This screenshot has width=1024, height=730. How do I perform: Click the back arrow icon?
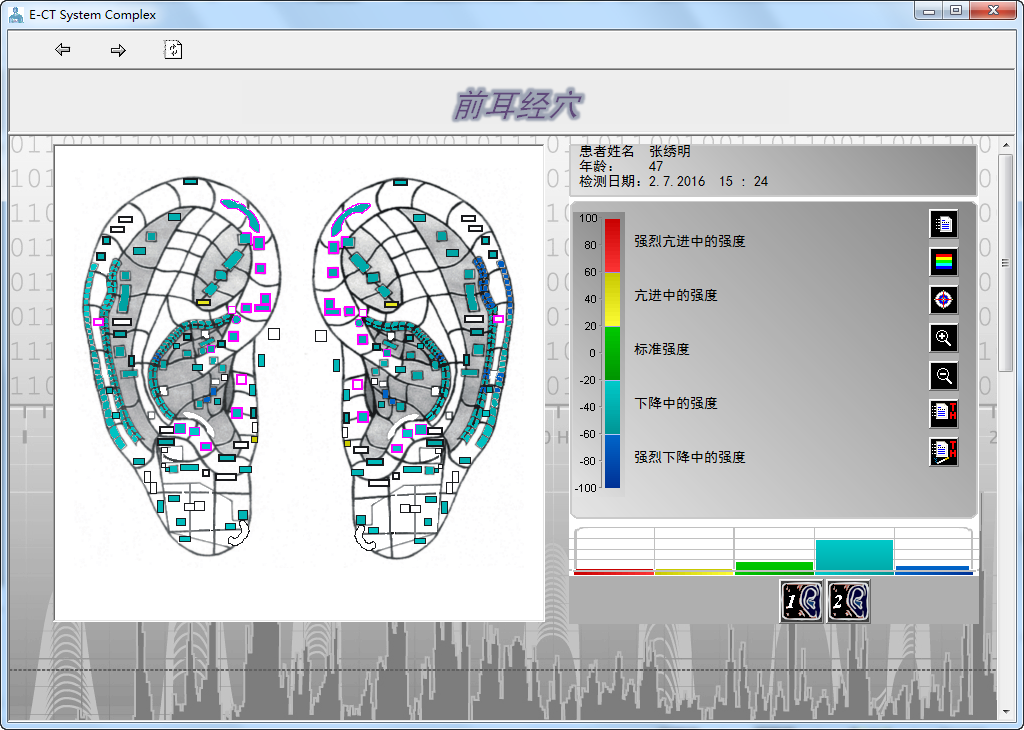pos(63,50)
